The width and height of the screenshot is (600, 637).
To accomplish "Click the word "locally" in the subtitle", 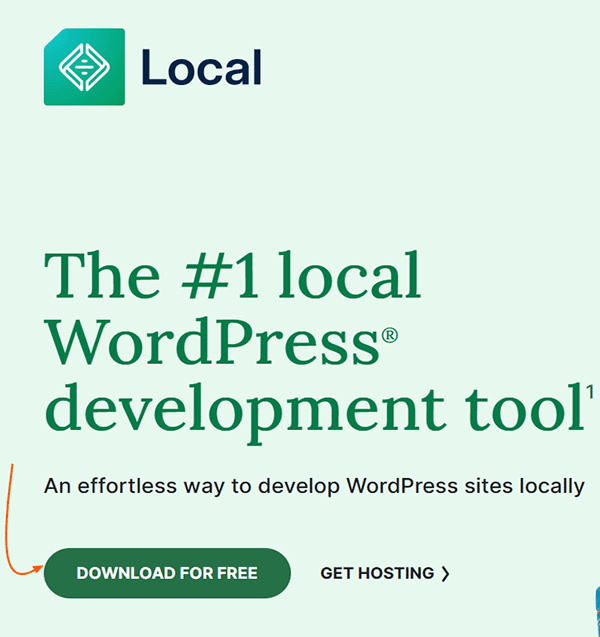I will click(x=548, y=487).
